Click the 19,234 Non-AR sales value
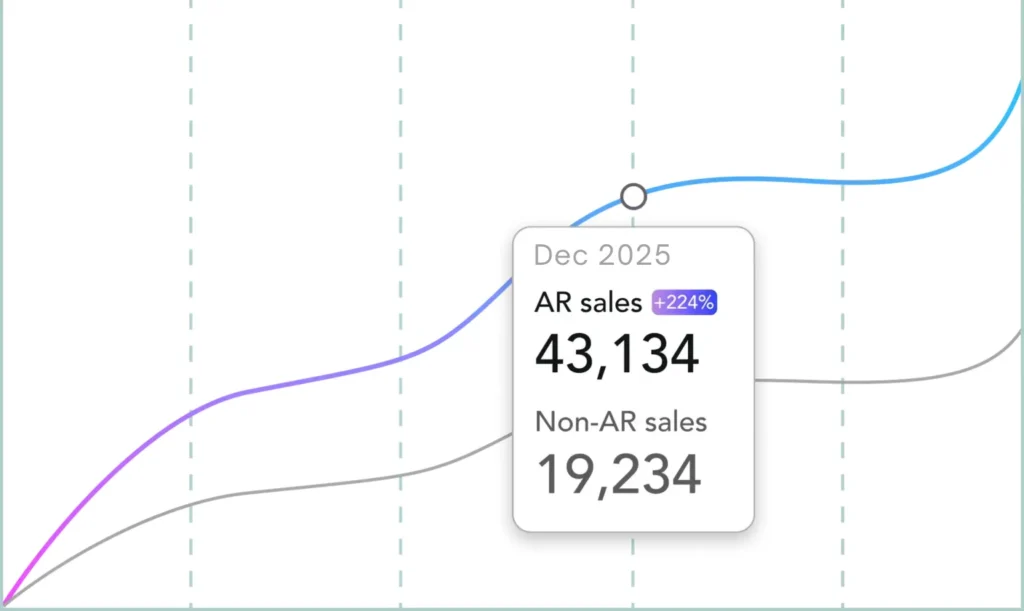This screenshot has width=1024, height=611. point(617,475)
